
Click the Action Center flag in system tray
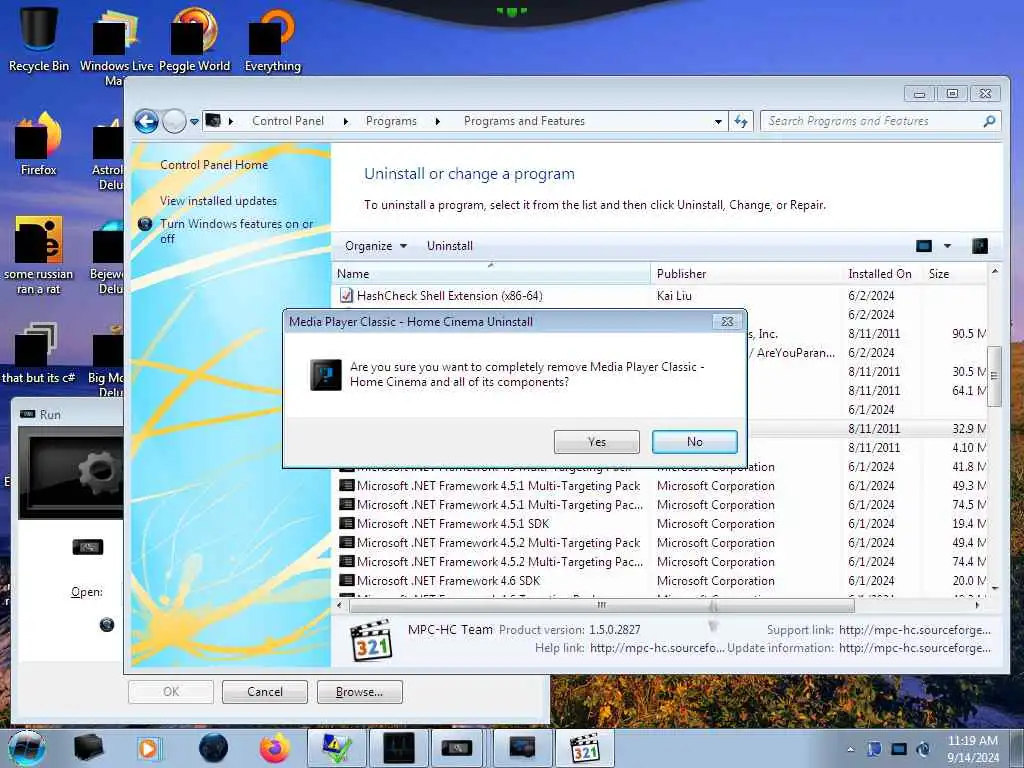click(x=874, y=749)
